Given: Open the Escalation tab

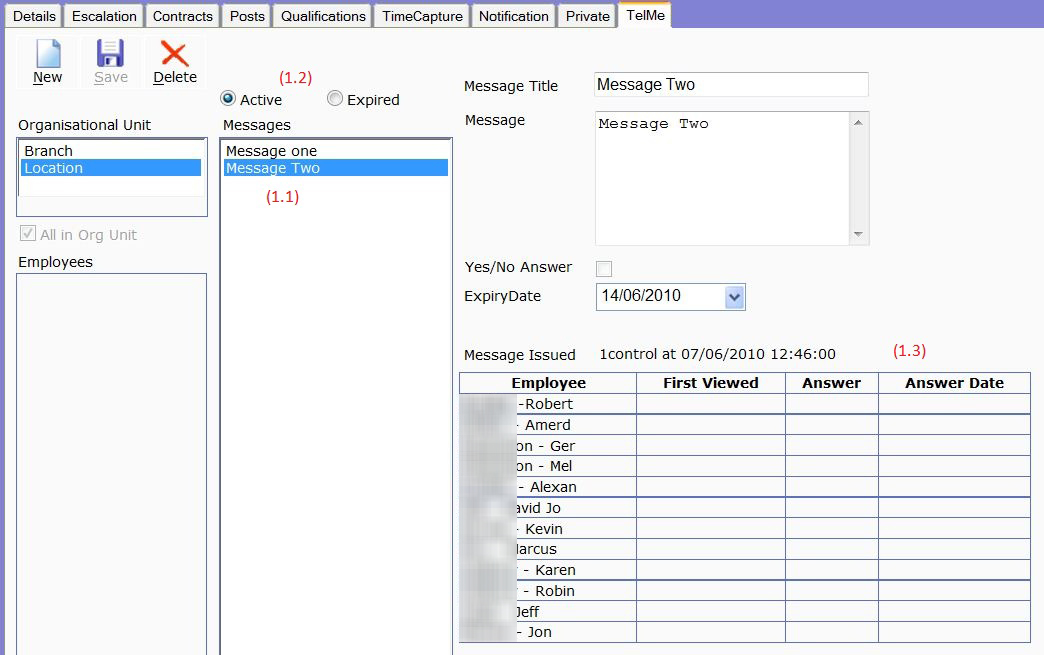Looking at the screenshot, I should pos(104,16).
